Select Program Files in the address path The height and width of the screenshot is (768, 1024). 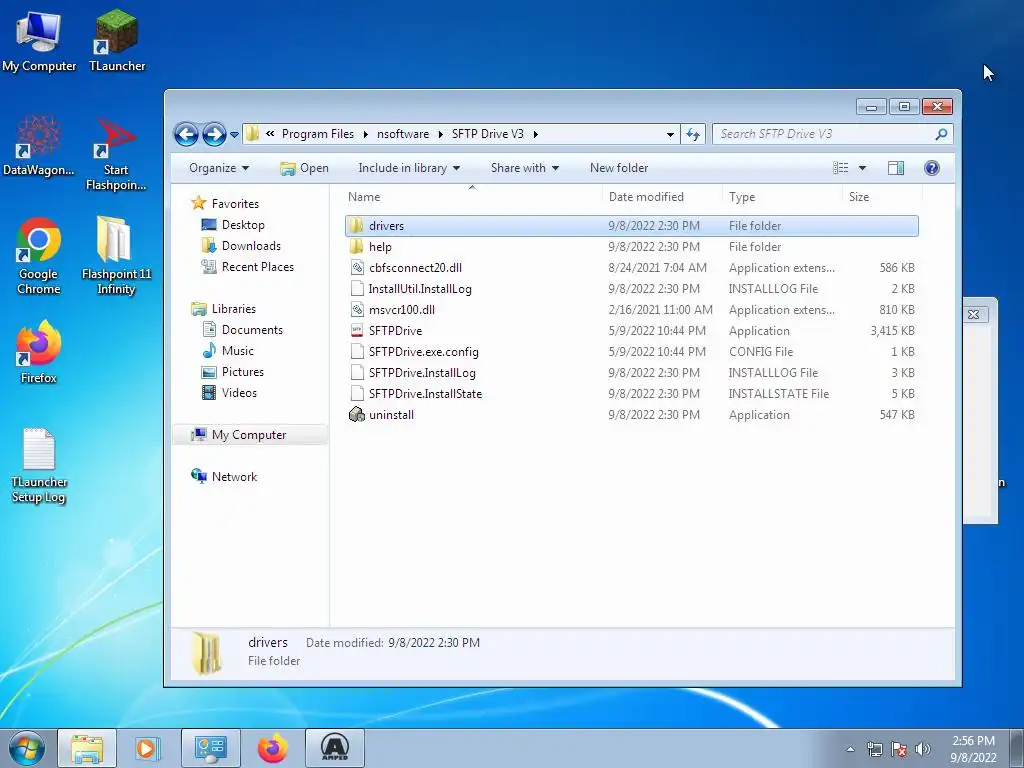pos(317,134)
